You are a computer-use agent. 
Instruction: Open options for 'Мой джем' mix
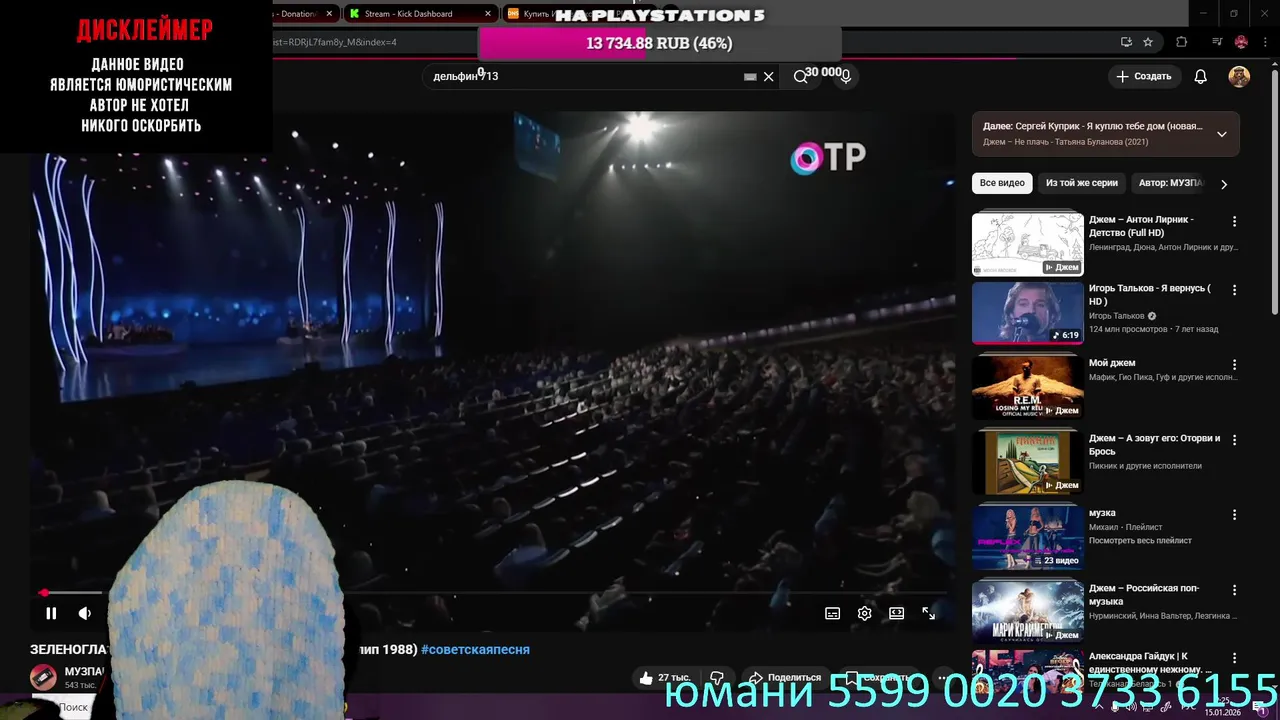point(1234,365)
